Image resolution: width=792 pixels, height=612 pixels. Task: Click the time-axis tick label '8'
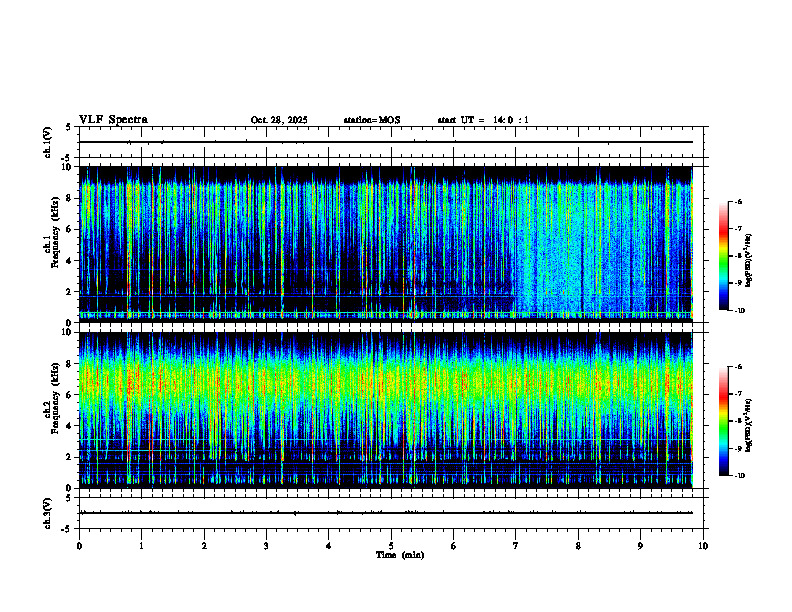click(x=578, y=546)
